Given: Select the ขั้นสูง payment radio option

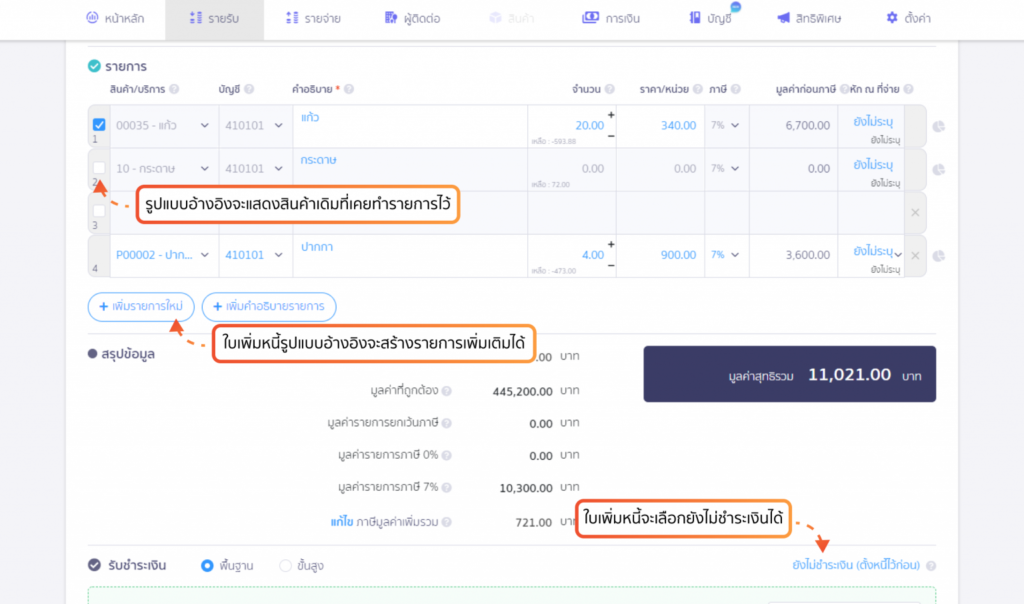Looking at the screenshot, I should click(x=285, y=565).
